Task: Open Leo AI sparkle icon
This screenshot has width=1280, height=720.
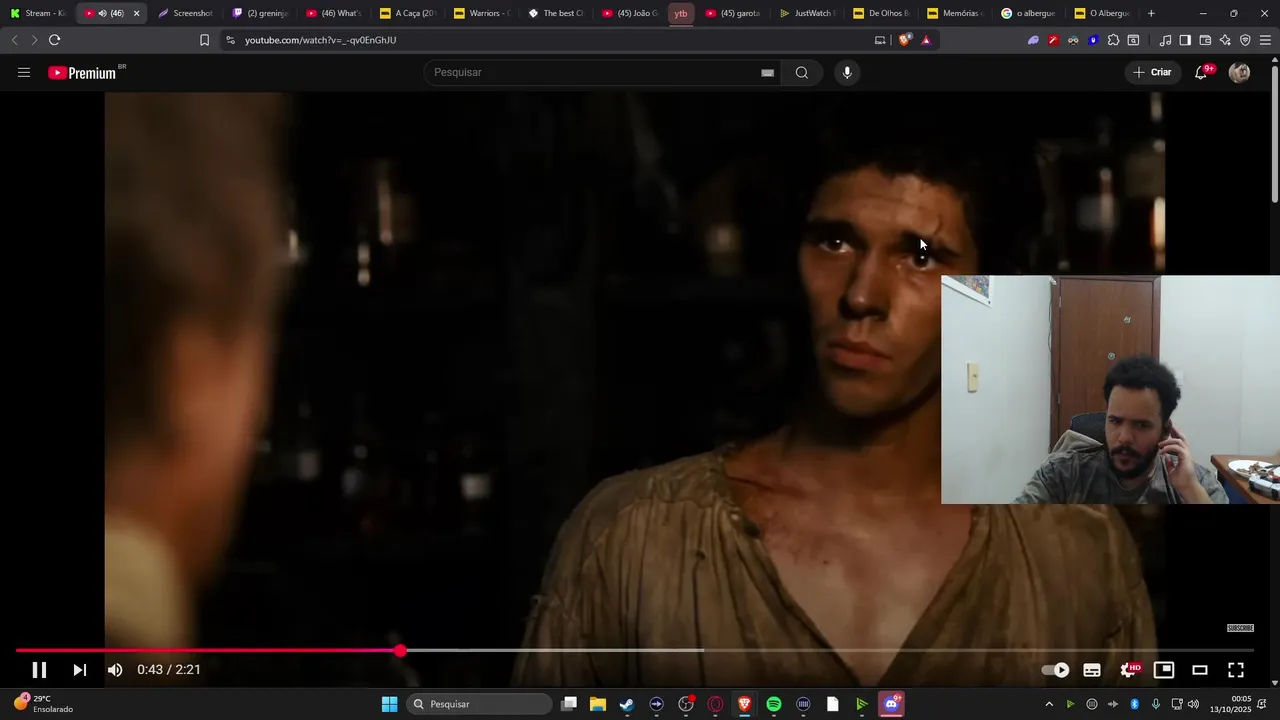Action: (x=1225, y=40)
